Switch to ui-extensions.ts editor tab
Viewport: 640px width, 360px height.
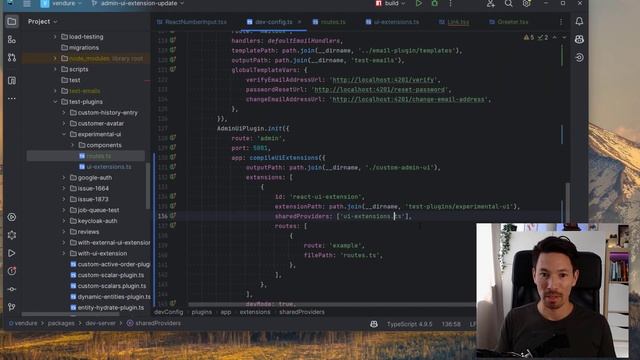(392, 22)
